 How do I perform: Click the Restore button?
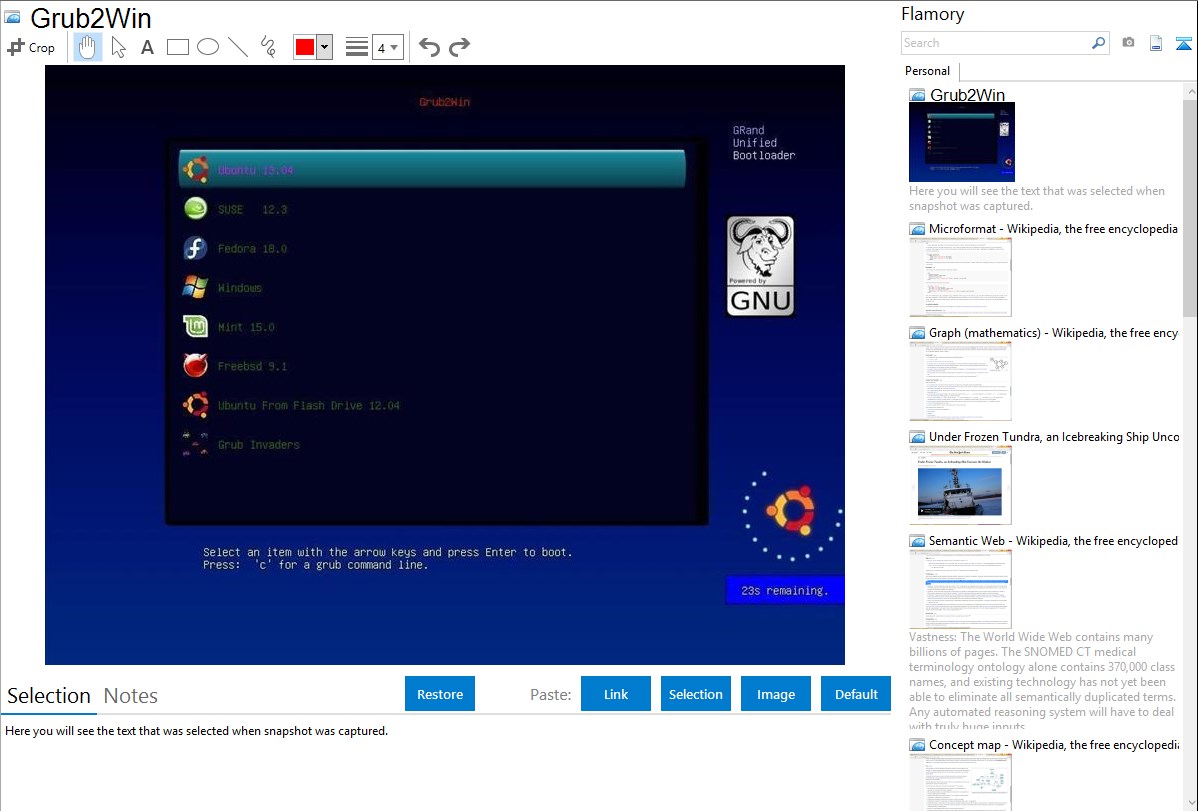click(x=440, y=694)
